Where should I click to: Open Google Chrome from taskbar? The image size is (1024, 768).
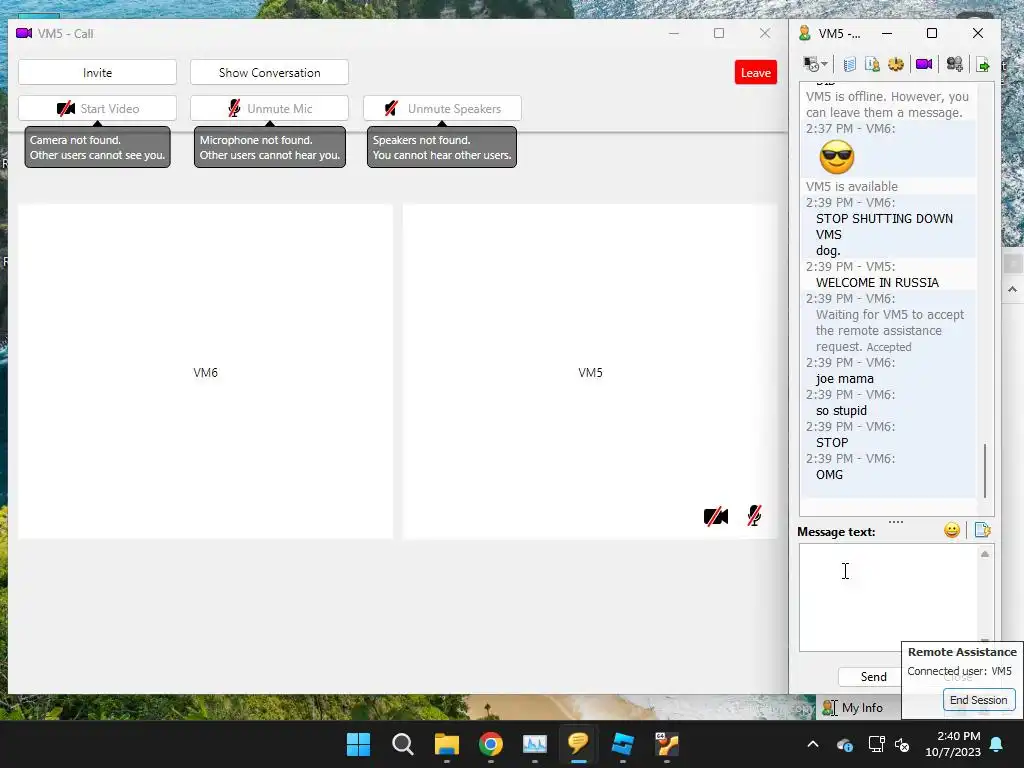(490, 744)
